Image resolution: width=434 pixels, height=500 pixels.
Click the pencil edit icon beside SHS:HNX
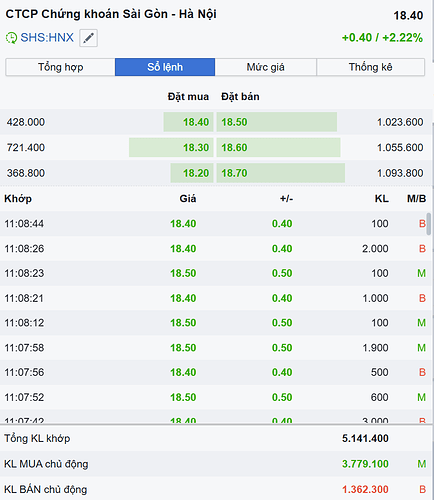[88, 38]
